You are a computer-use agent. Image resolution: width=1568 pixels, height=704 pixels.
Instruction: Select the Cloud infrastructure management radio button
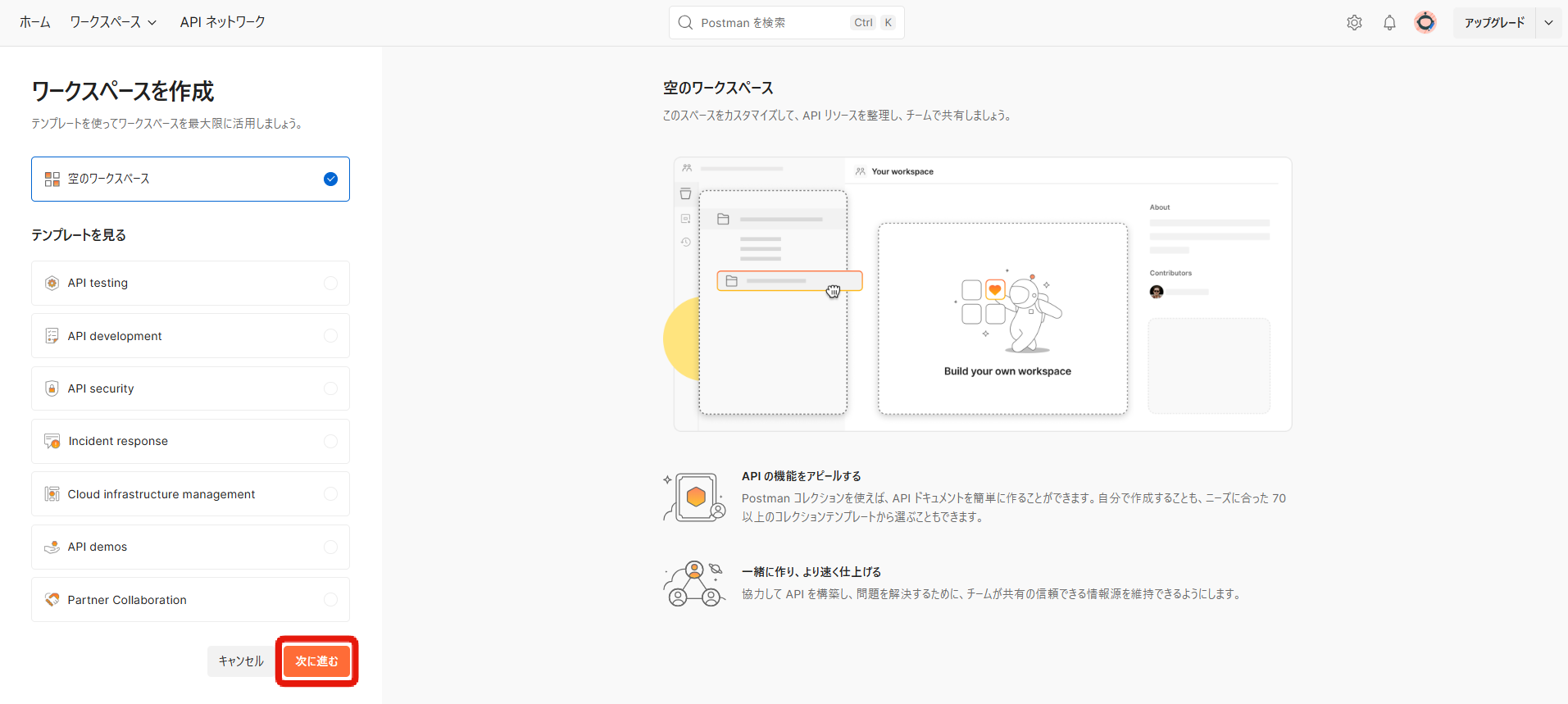[330, 494]
